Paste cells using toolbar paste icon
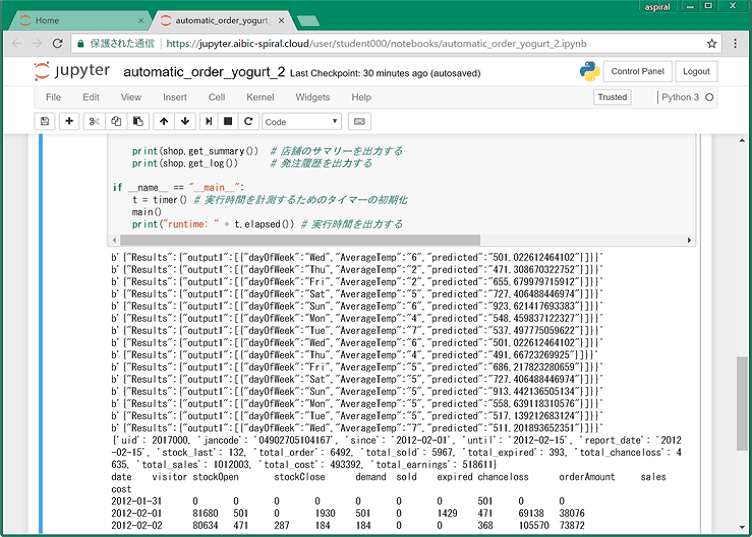752x537 pixels. (x=137, y=121)
